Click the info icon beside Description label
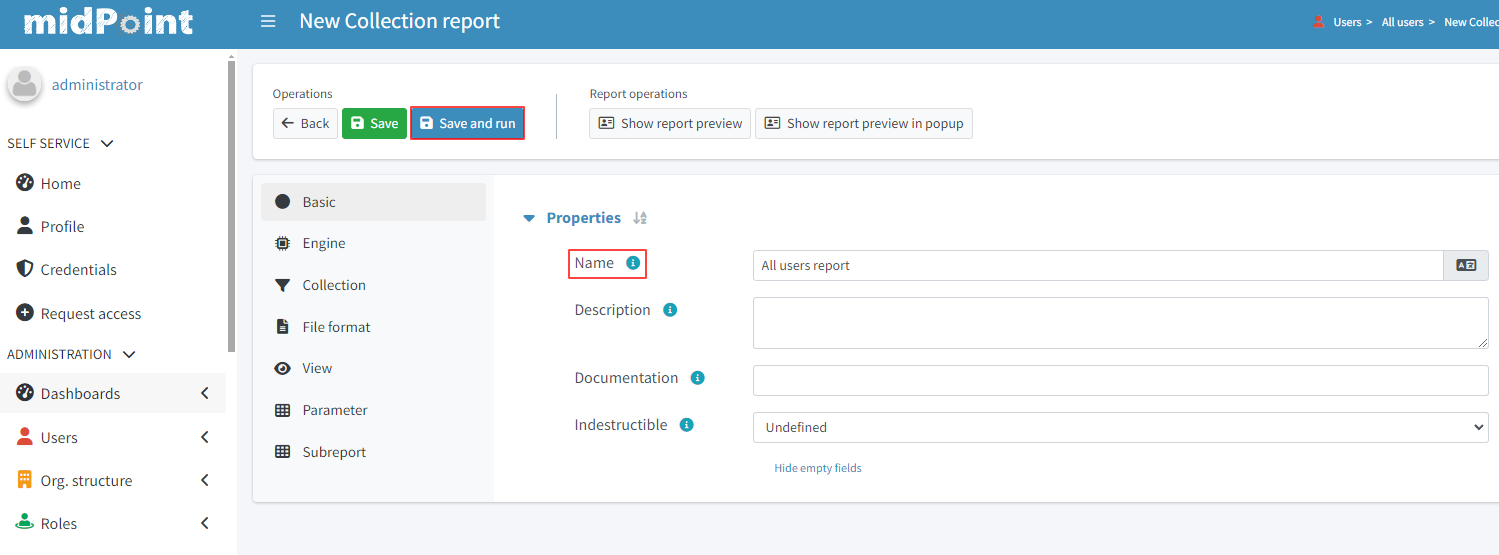Image resolution: width=1499 pixels, height=555 pixels. click(x=670, y=310)
